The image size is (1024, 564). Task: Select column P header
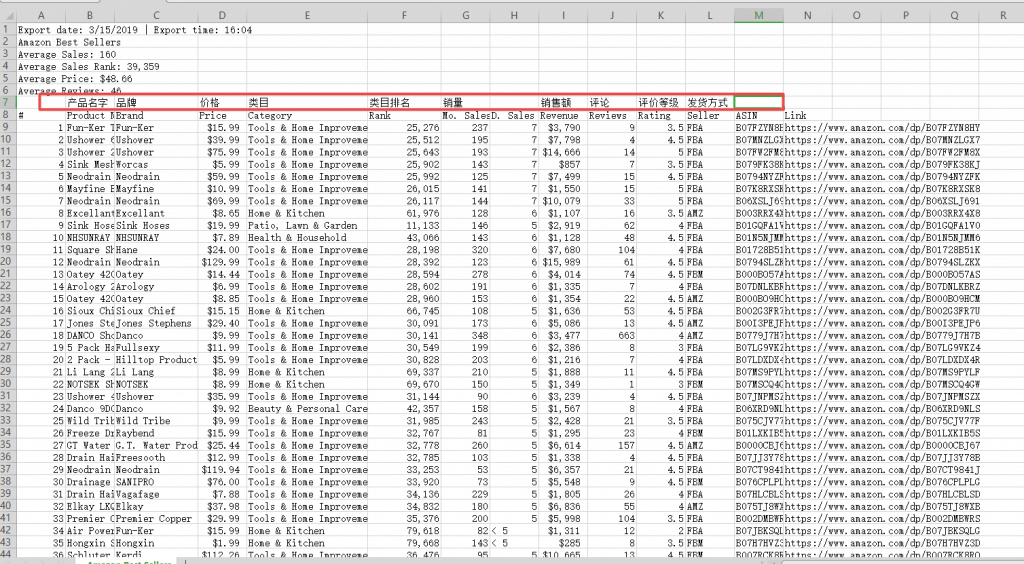pyautogui.click(x=905, y=15)
